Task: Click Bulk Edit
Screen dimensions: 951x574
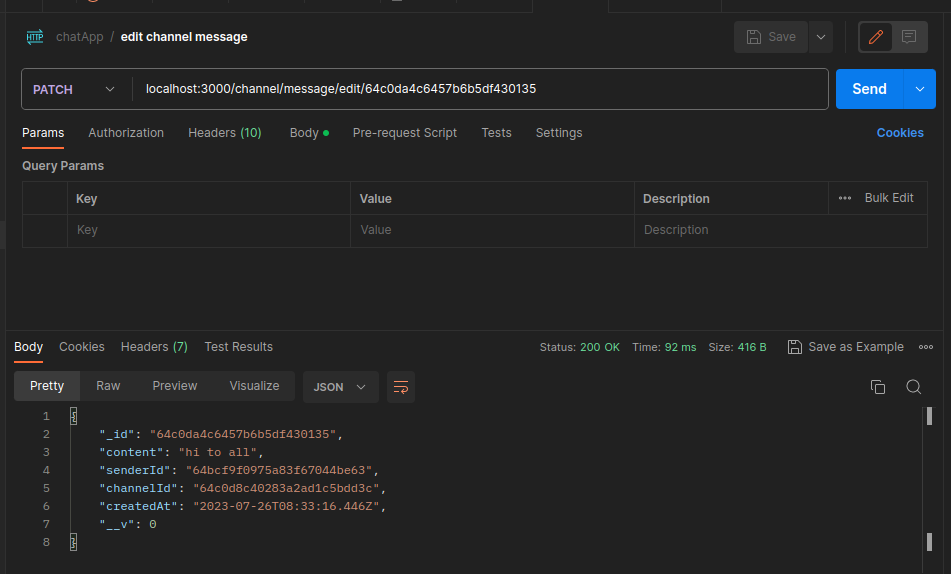Action: click(x=889, y=198)
